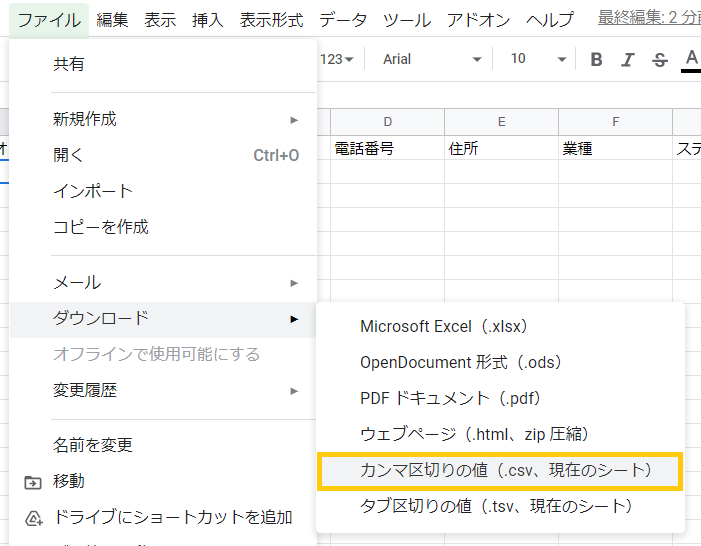Click the 住所 cell

coord(502,148)
